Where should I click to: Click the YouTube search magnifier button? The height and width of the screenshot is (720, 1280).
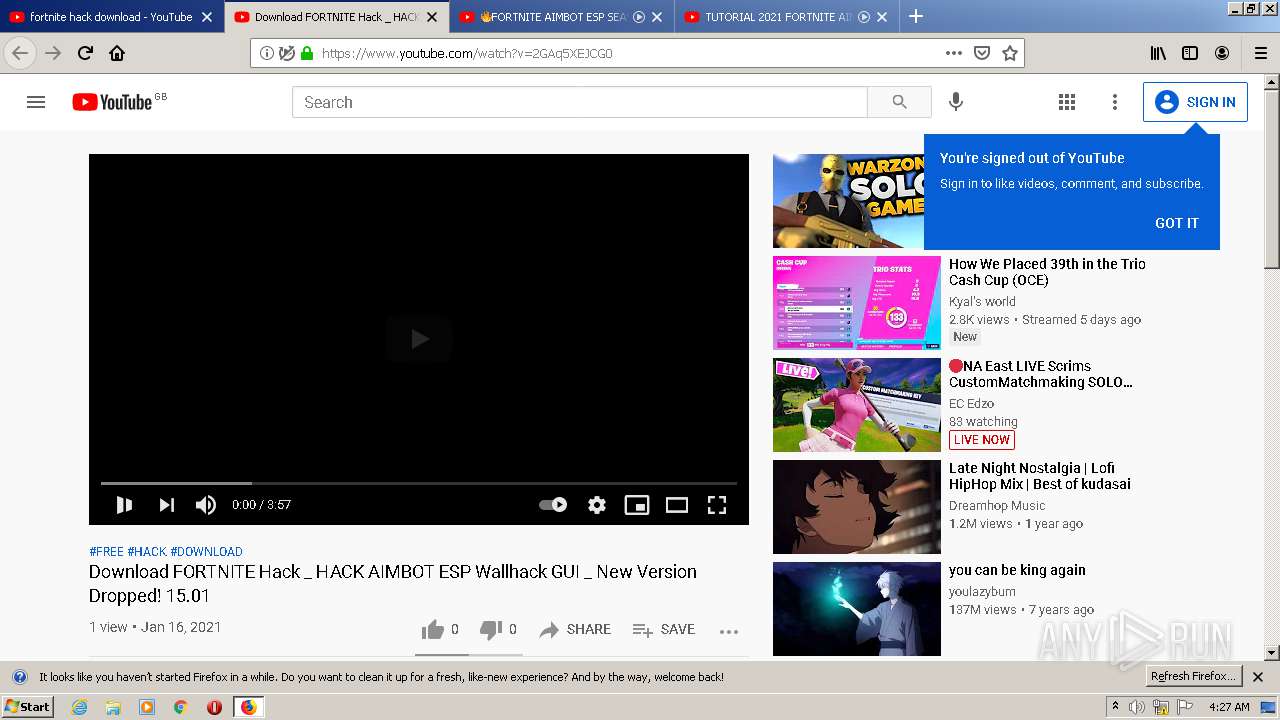click(x=899, y=102)
